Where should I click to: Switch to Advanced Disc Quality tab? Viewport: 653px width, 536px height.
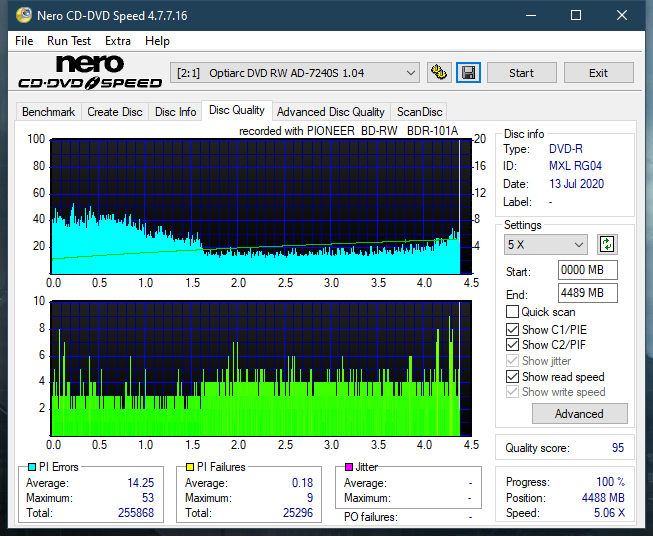point(331,112)
